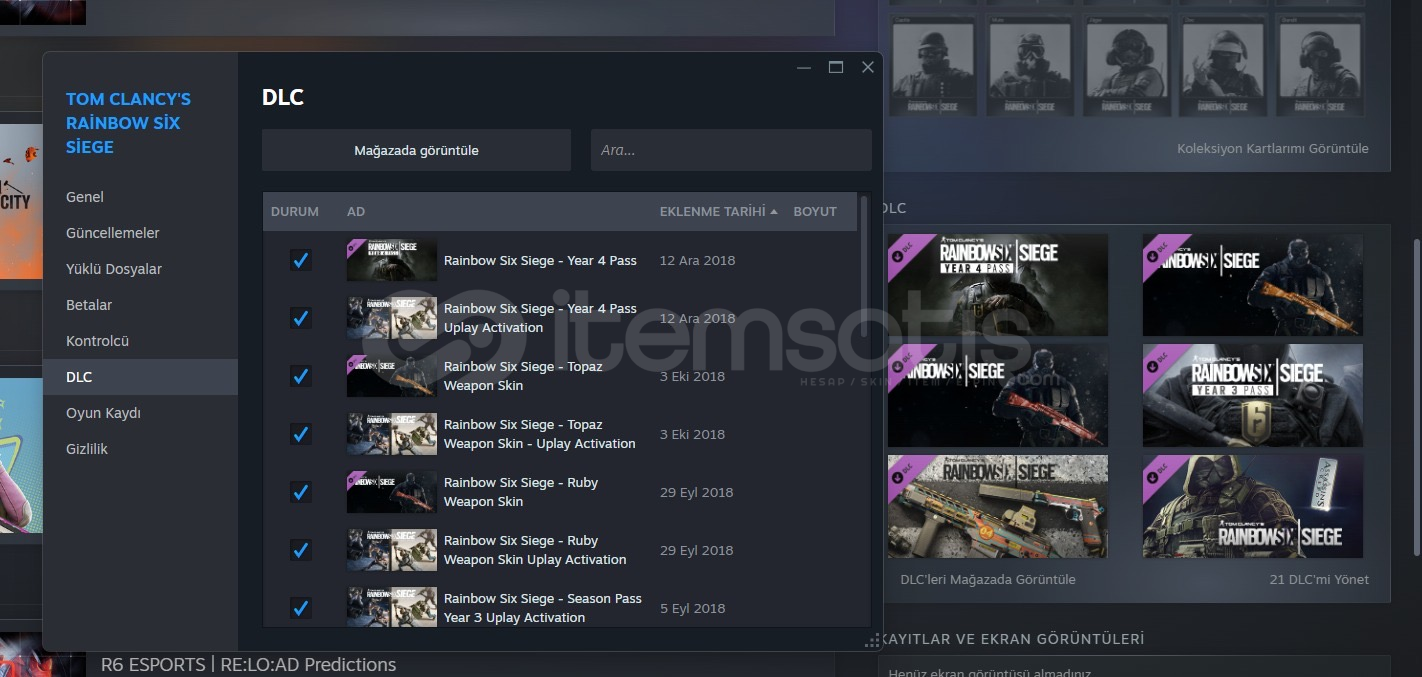1422x677 pixels.
Task: Open R6 ESPORTS | RE:LO:AD Predictions news item
Action: (248, 665)
